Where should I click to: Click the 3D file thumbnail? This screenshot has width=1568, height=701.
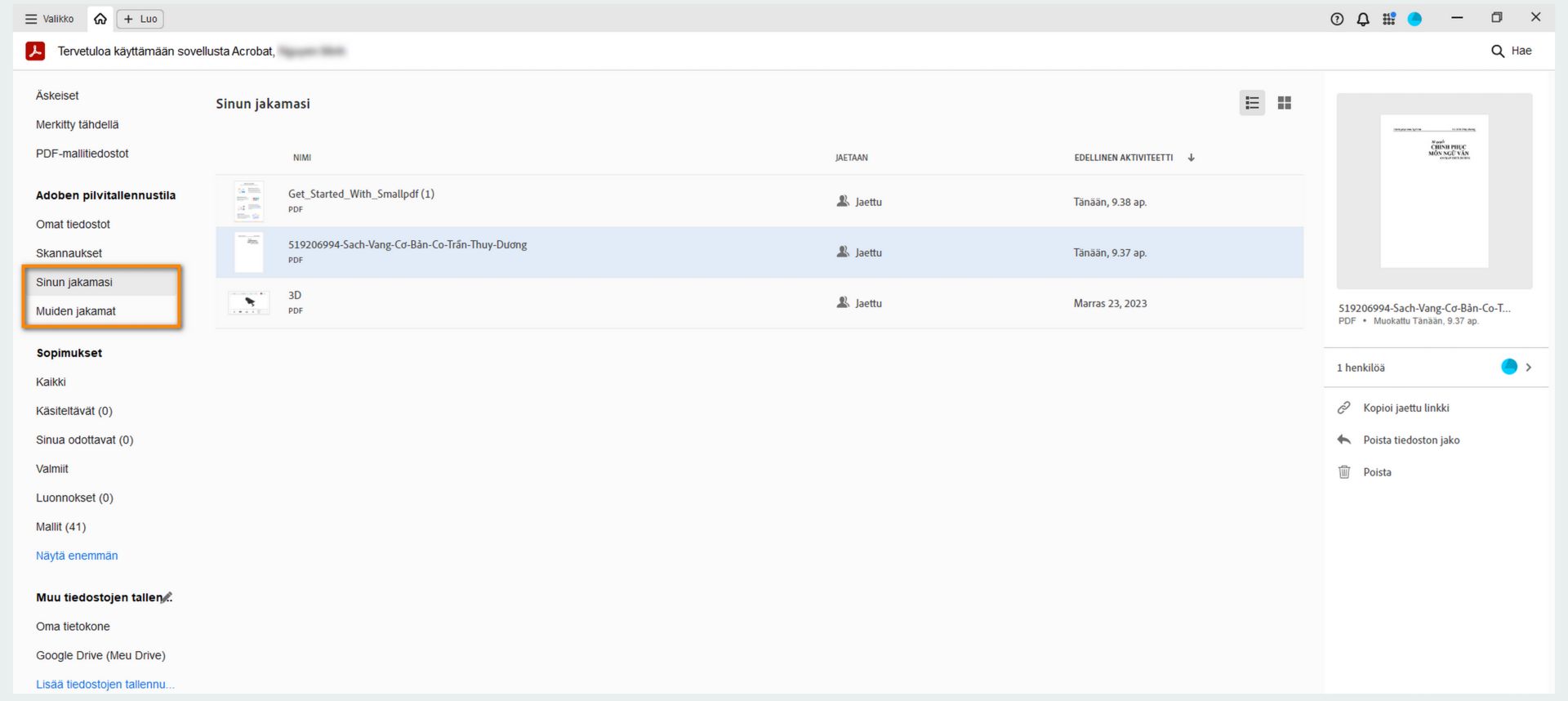pyautogui.click(x=249, y=303)
